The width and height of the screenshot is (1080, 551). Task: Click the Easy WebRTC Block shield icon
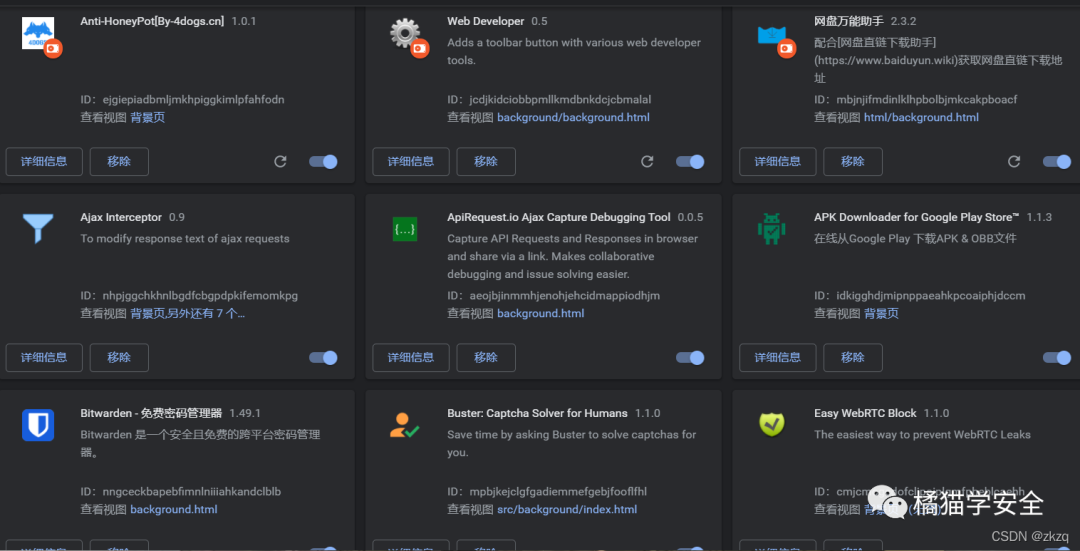pos(771,424)
